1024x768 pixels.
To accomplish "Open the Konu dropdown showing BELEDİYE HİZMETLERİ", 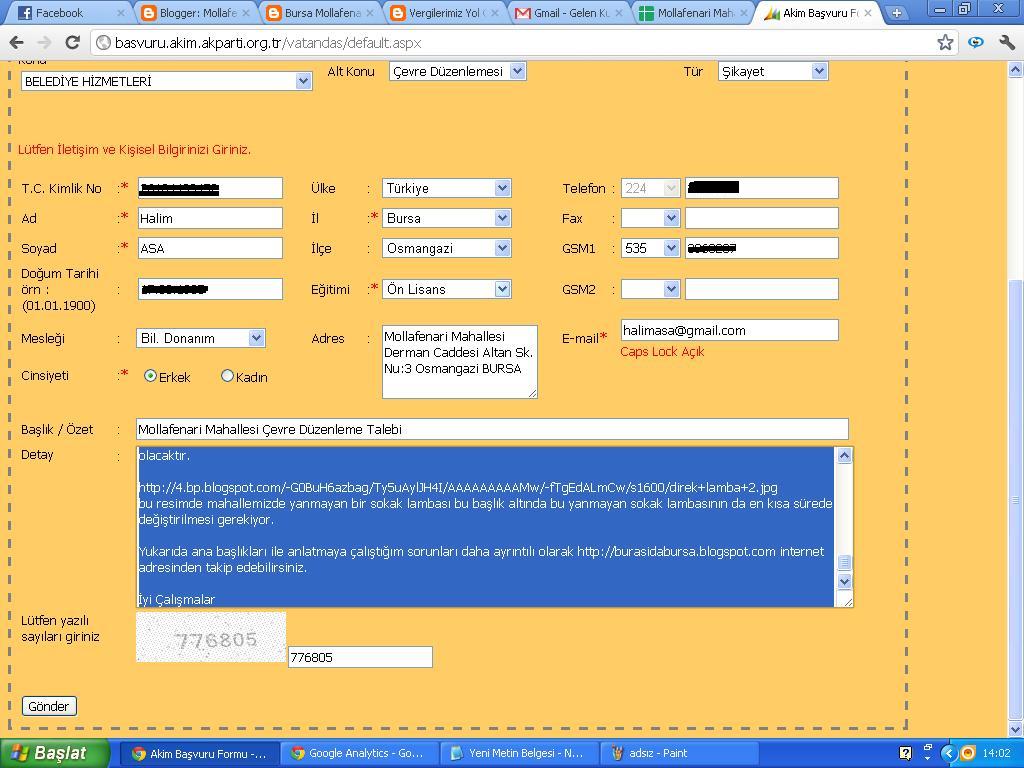I will tap(166, 82).
